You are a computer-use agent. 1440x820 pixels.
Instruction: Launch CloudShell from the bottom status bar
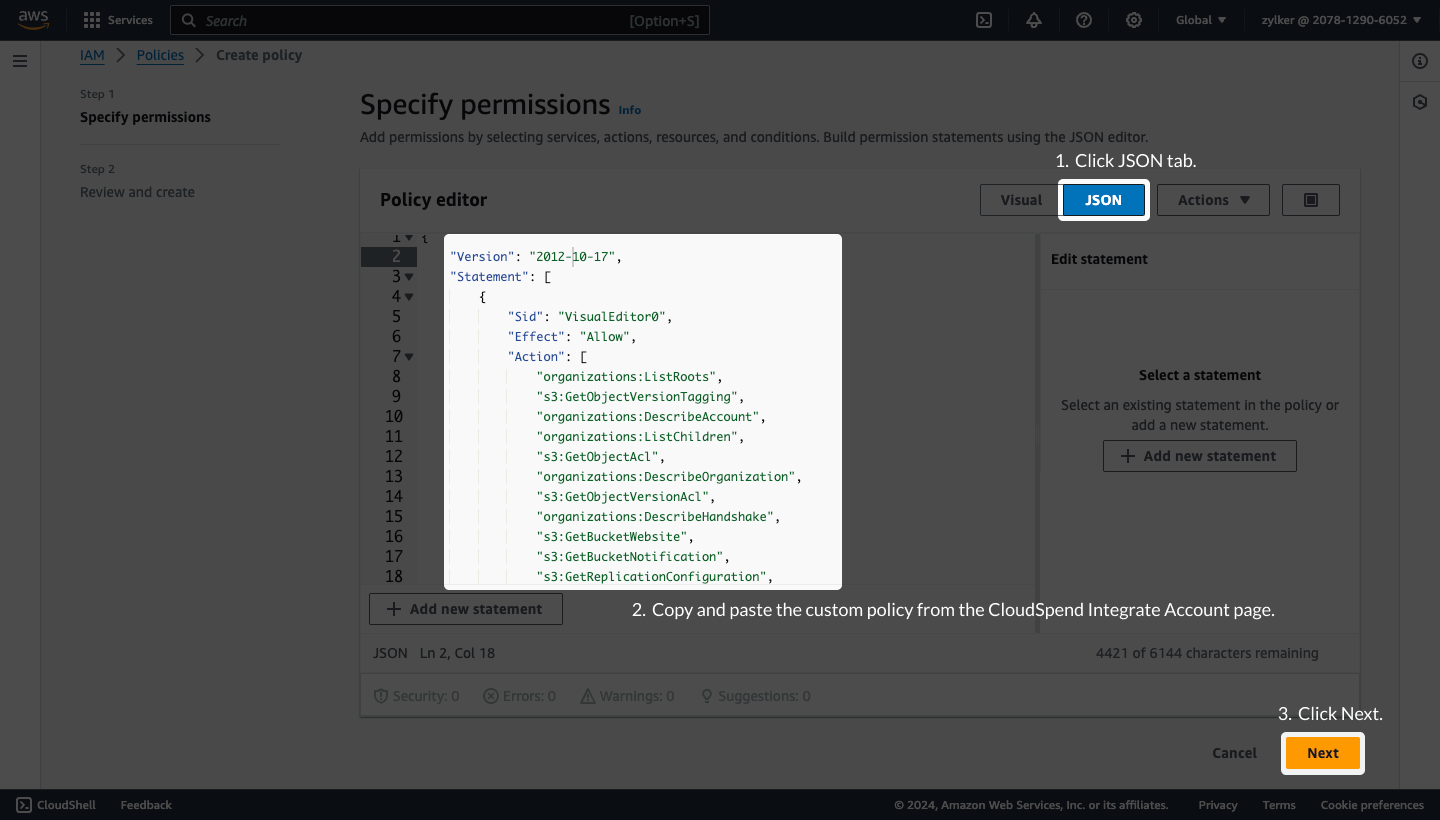pos(55,804)
